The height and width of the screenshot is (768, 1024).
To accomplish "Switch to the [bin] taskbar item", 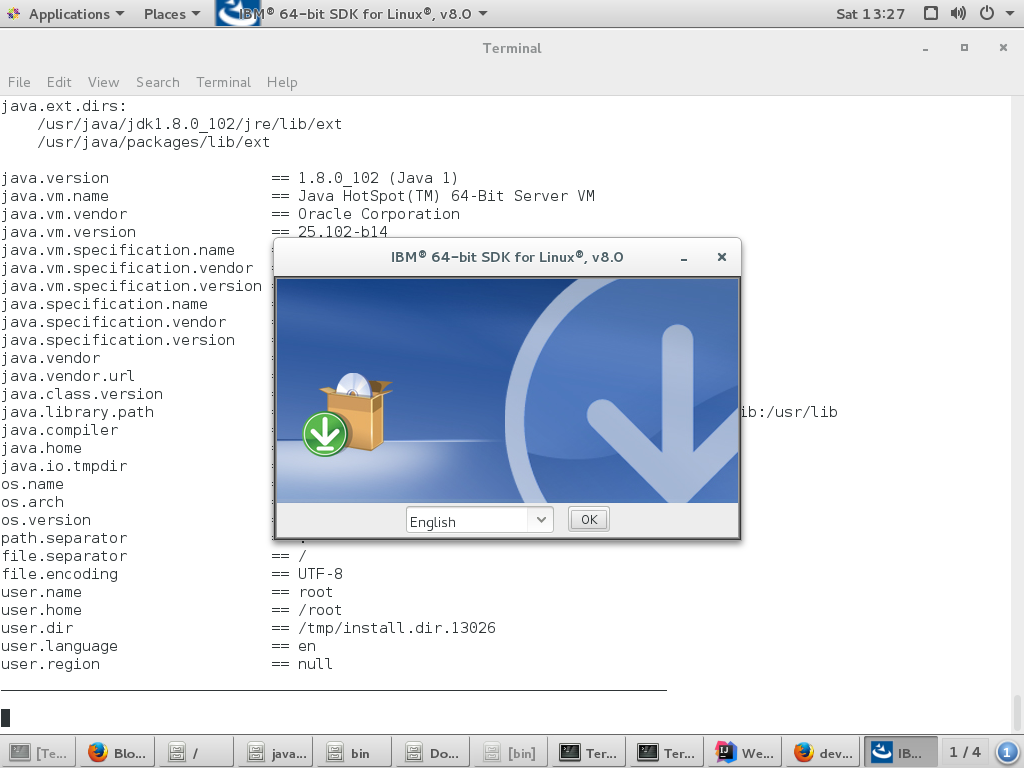I will click(510, 753).
